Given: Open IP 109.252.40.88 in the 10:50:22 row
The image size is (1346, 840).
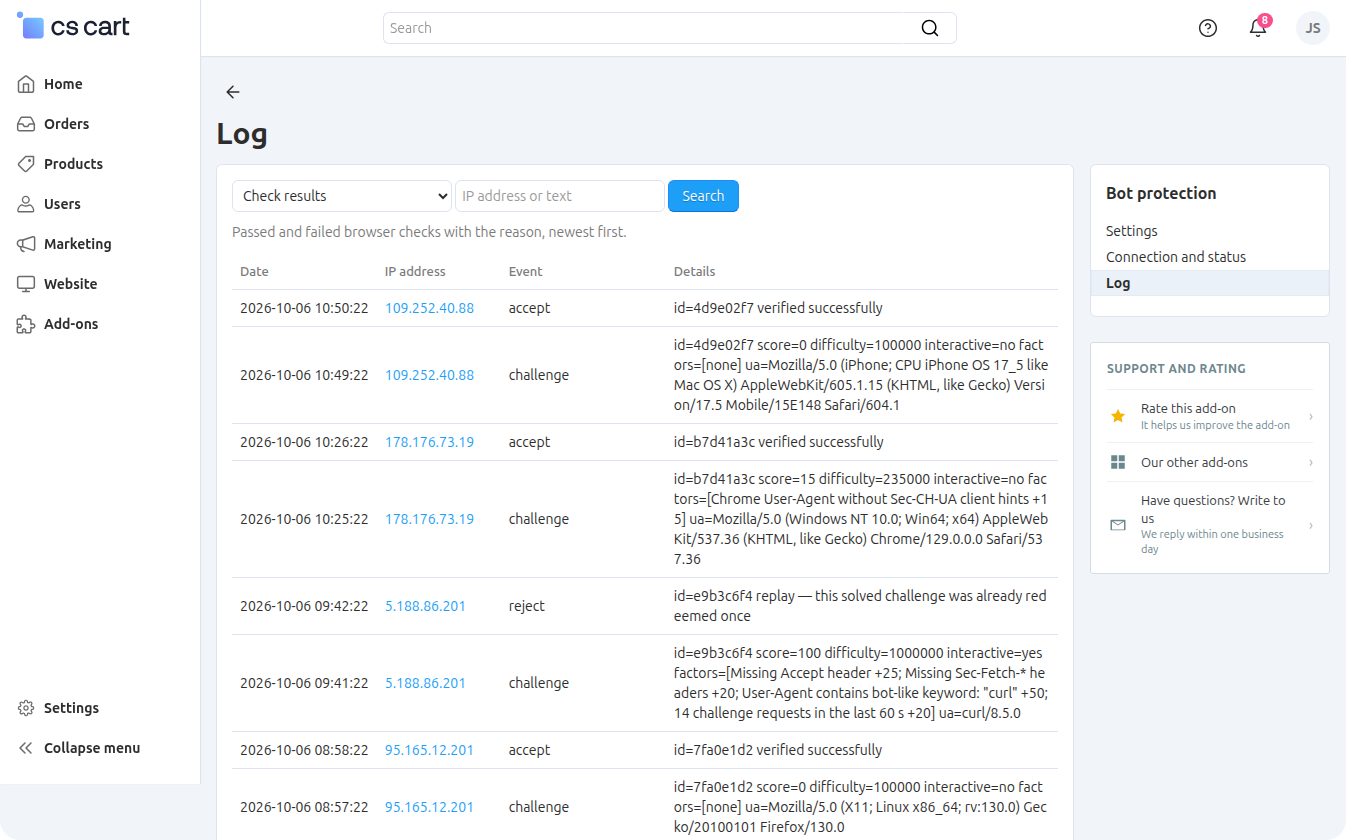Looking at the screenshot, I should point(430,308).
